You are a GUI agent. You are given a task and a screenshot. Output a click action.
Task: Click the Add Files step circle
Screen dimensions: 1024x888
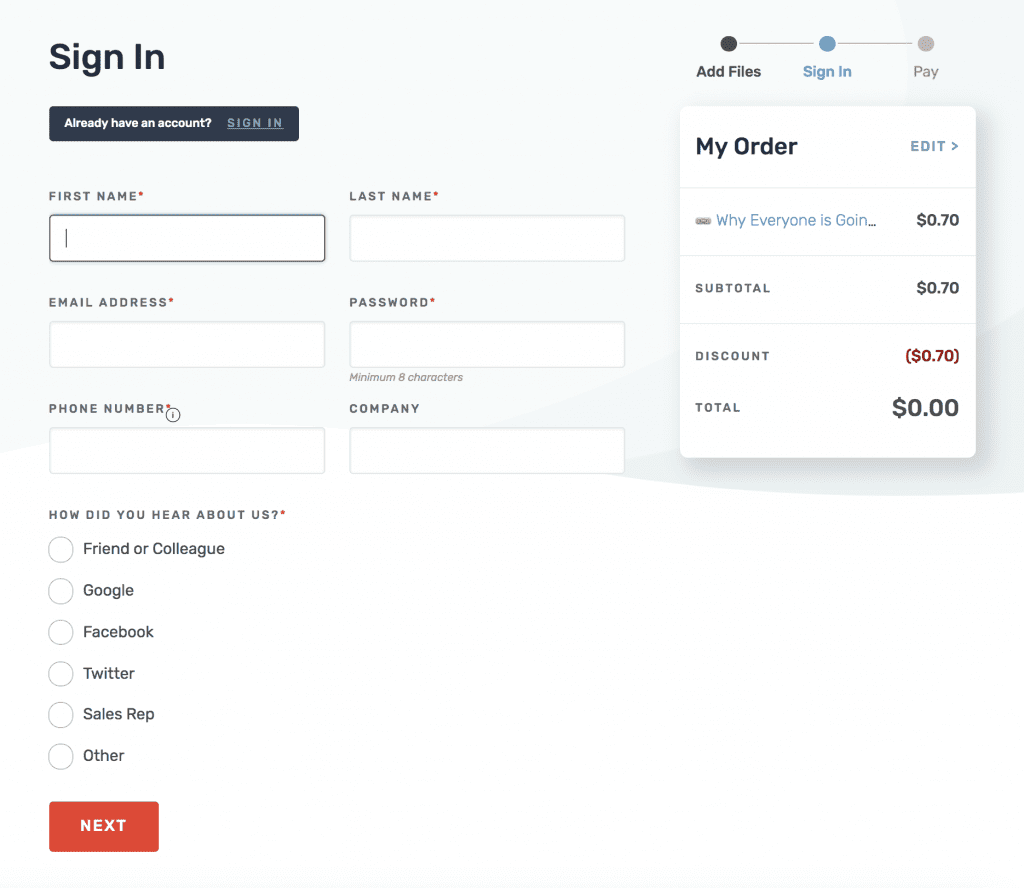tap(729, 44)
